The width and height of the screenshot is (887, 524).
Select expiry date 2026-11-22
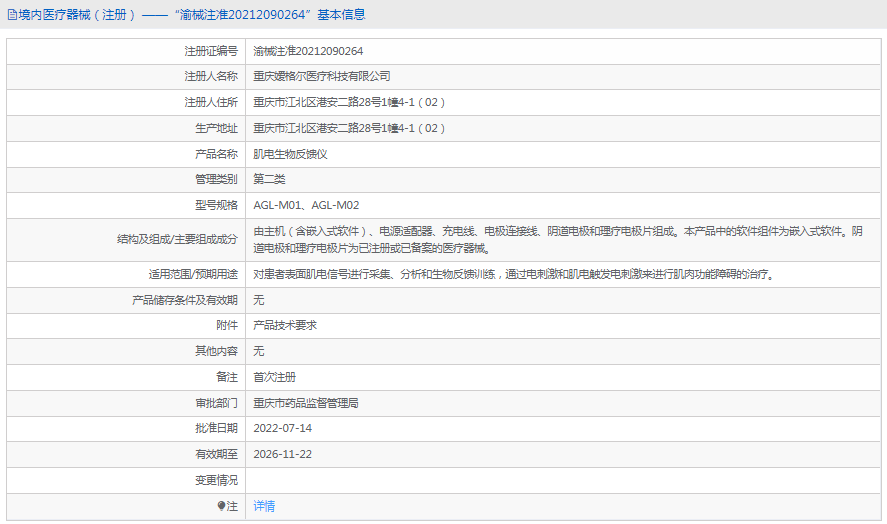[282, 454]
